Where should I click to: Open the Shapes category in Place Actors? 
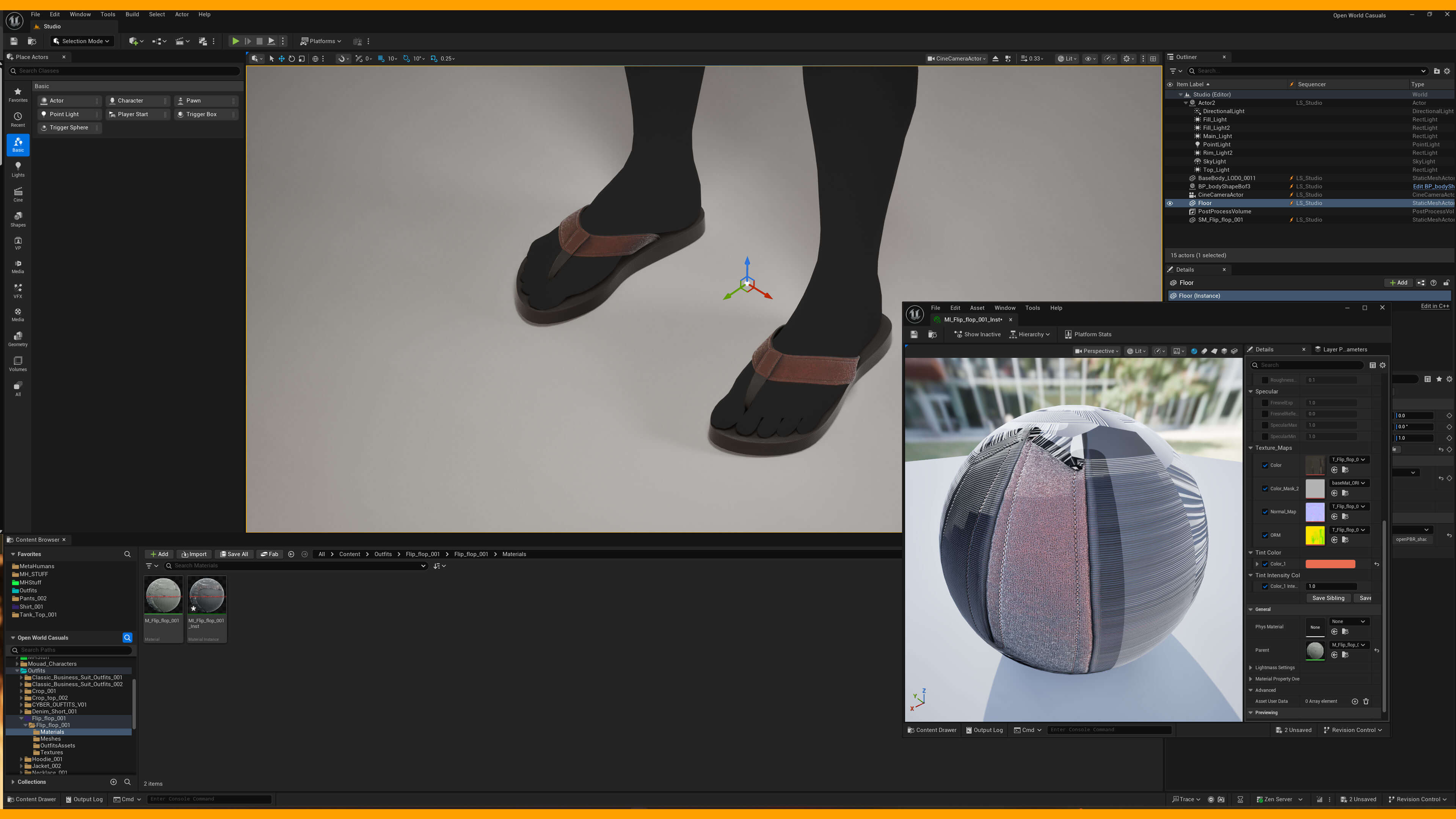click(18, 219)
